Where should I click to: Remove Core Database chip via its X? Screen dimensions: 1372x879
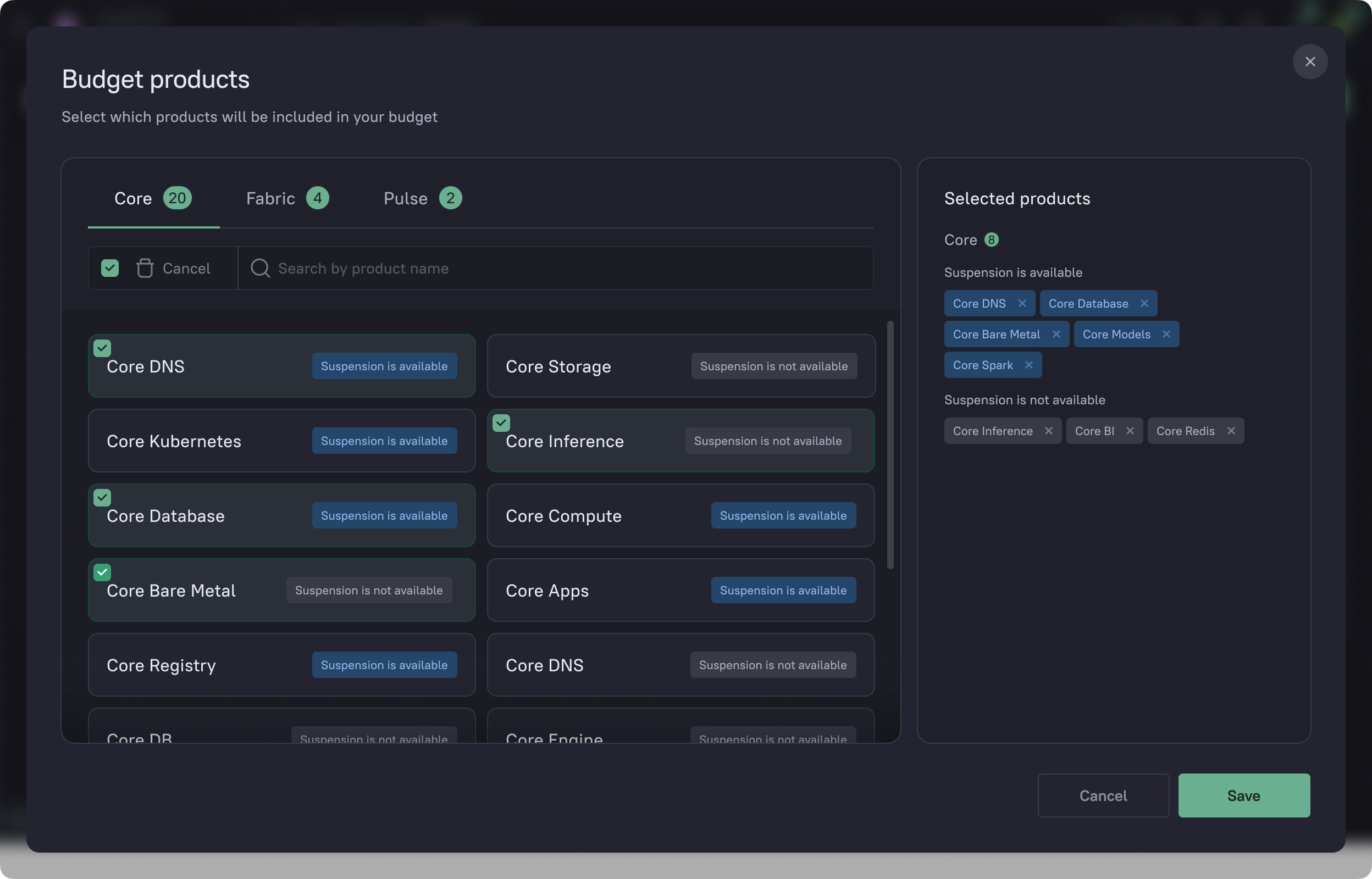(x=1144, y=303)
